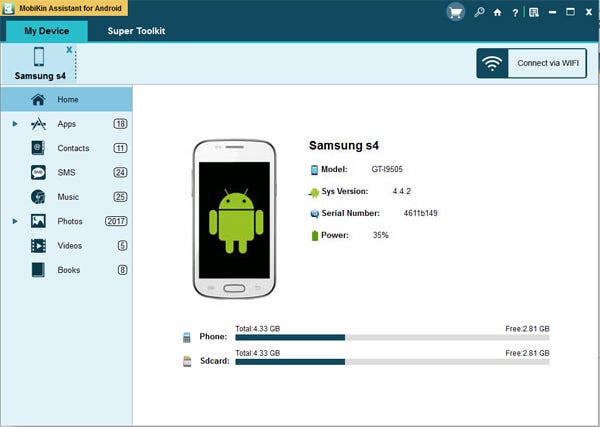Click the Home house icon in sidebar

click(38, 99)
